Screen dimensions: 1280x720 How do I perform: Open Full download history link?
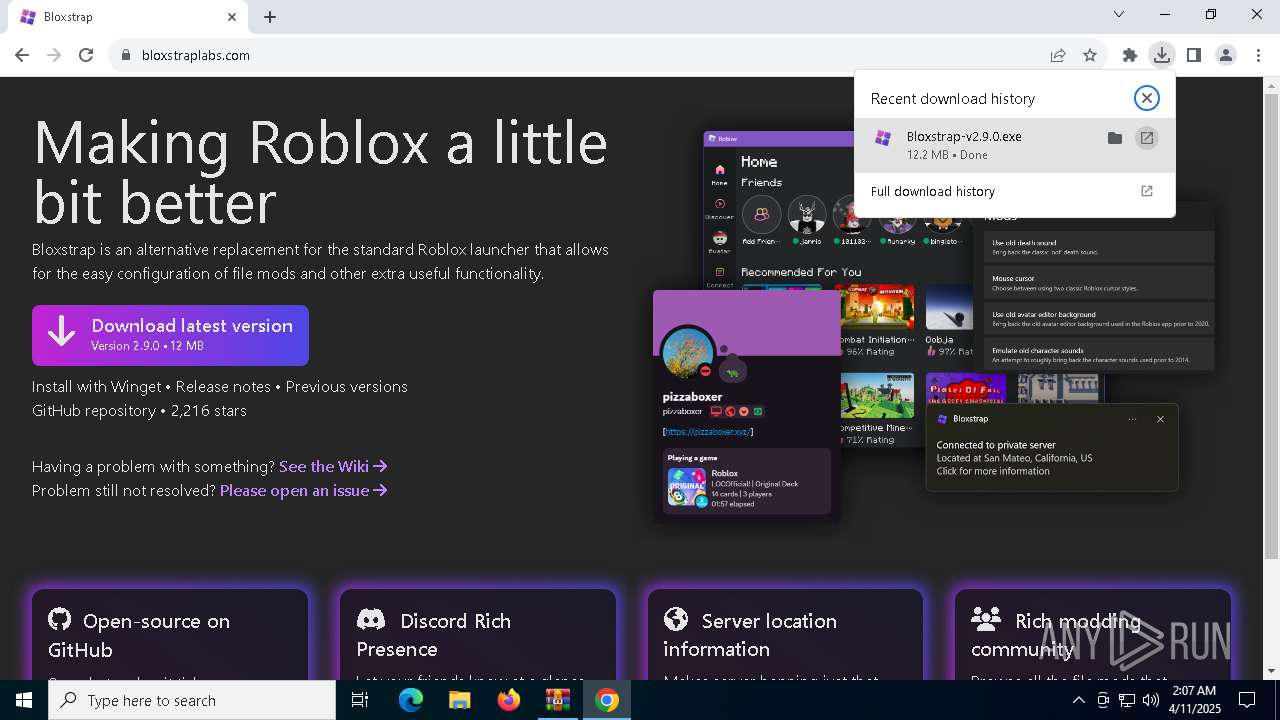click(933, 192)
